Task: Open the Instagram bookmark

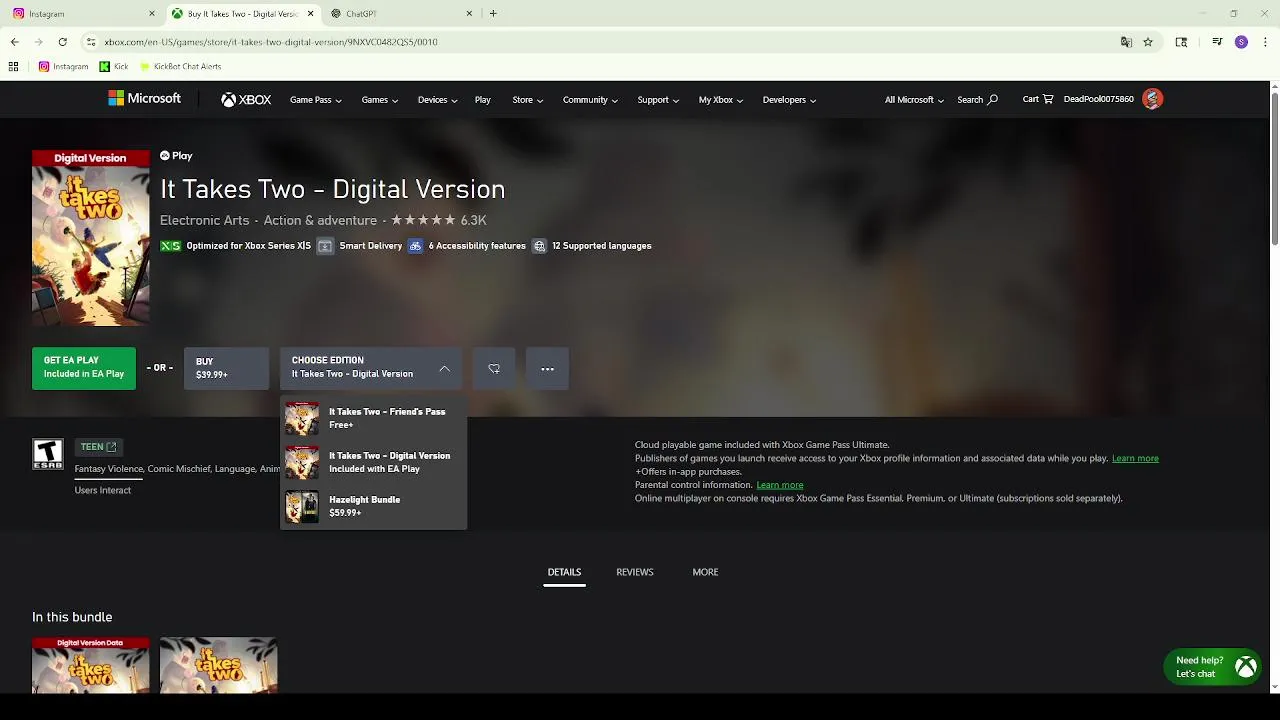Action: click(64, 67)
